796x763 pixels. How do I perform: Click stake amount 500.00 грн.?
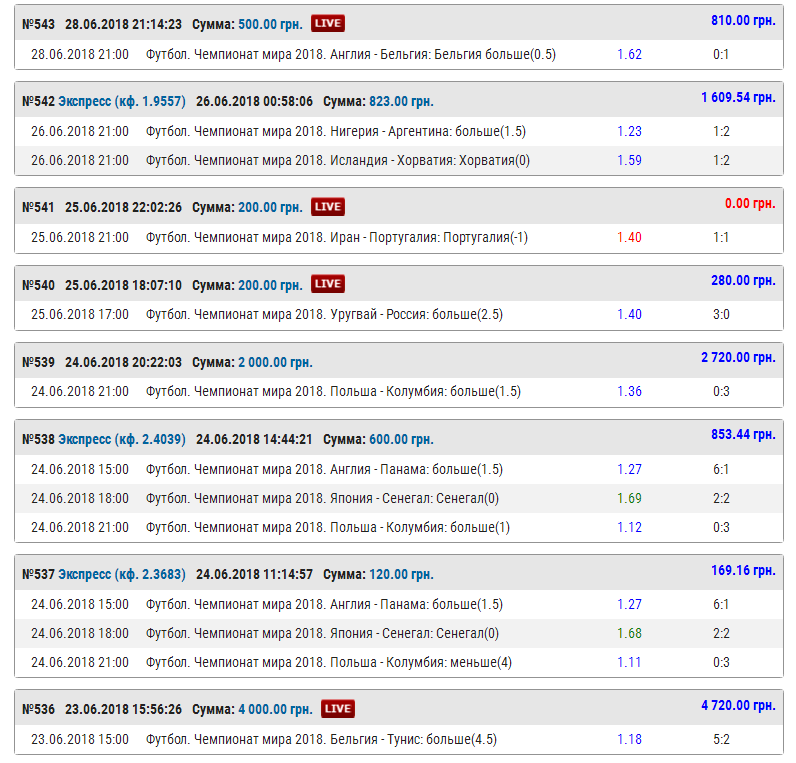pyautogui.click(x=270, y=24)
